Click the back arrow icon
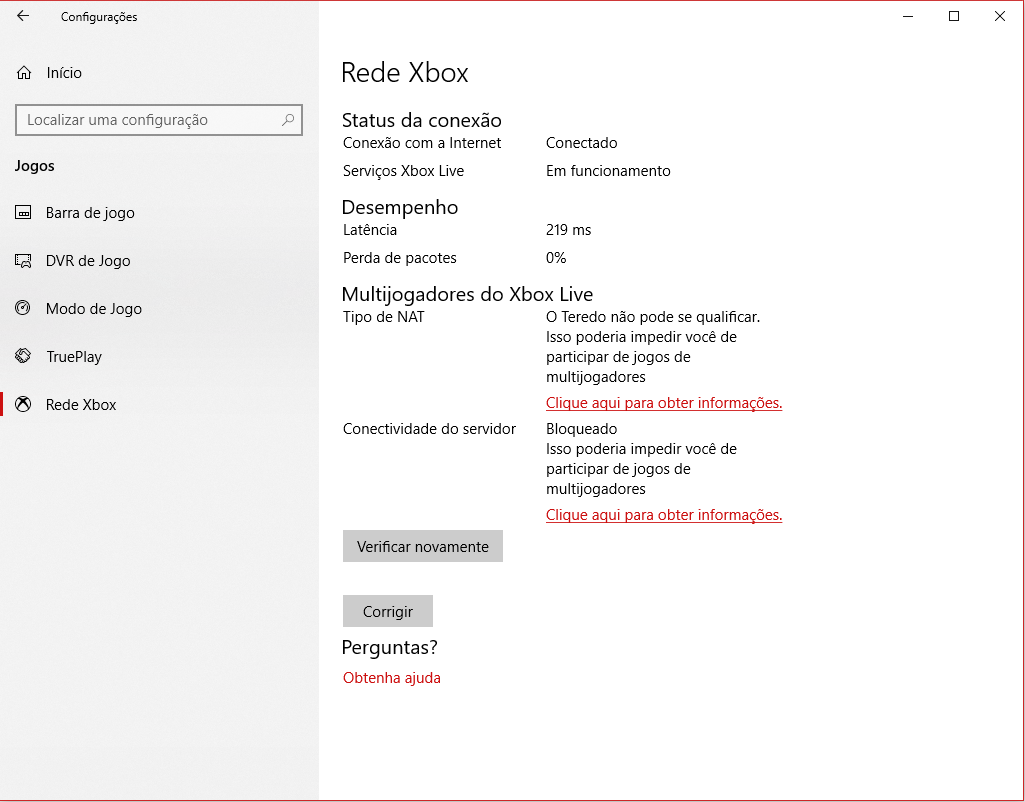This screenshot has height=802, width=1025. click(x=23, y=16)
